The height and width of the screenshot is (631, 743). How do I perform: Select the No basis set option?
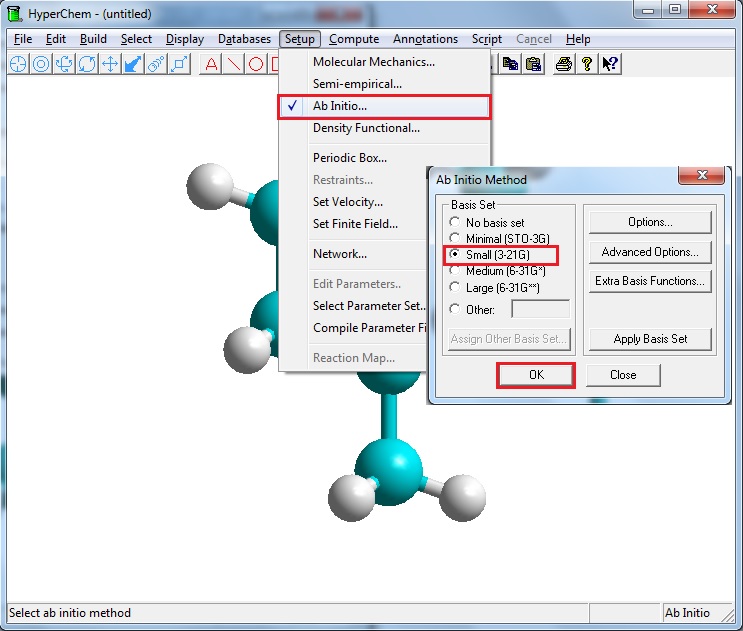click(456, 223)
